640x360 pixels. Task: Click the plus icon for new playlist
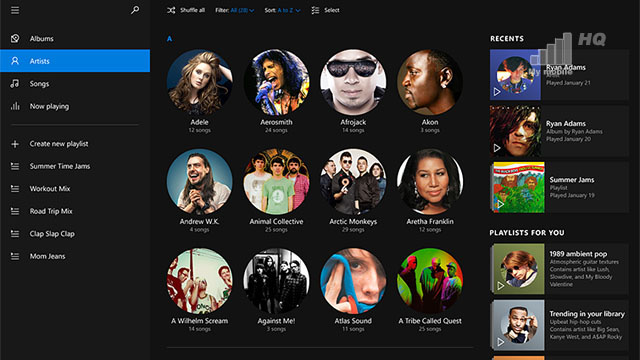[x=15, y=144]
